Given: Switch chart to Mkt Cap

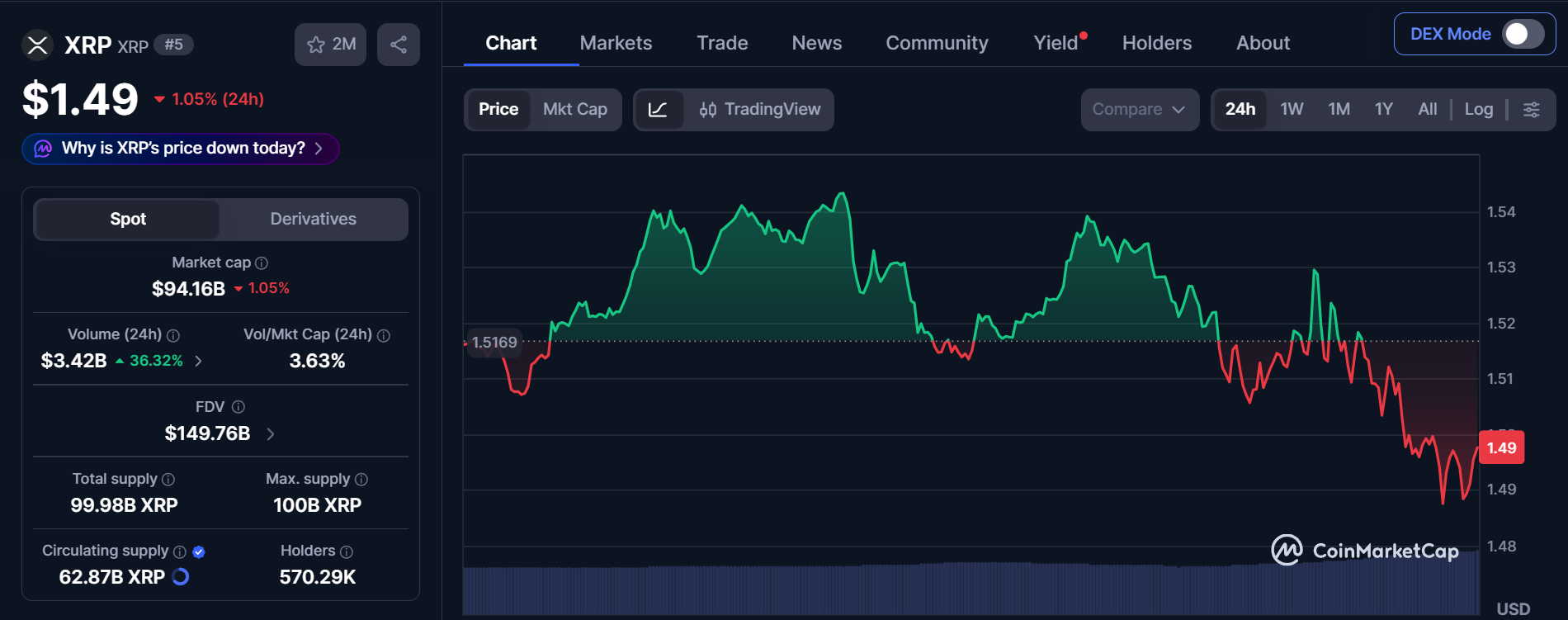Looking at the screenshot, I should [575, 110].
